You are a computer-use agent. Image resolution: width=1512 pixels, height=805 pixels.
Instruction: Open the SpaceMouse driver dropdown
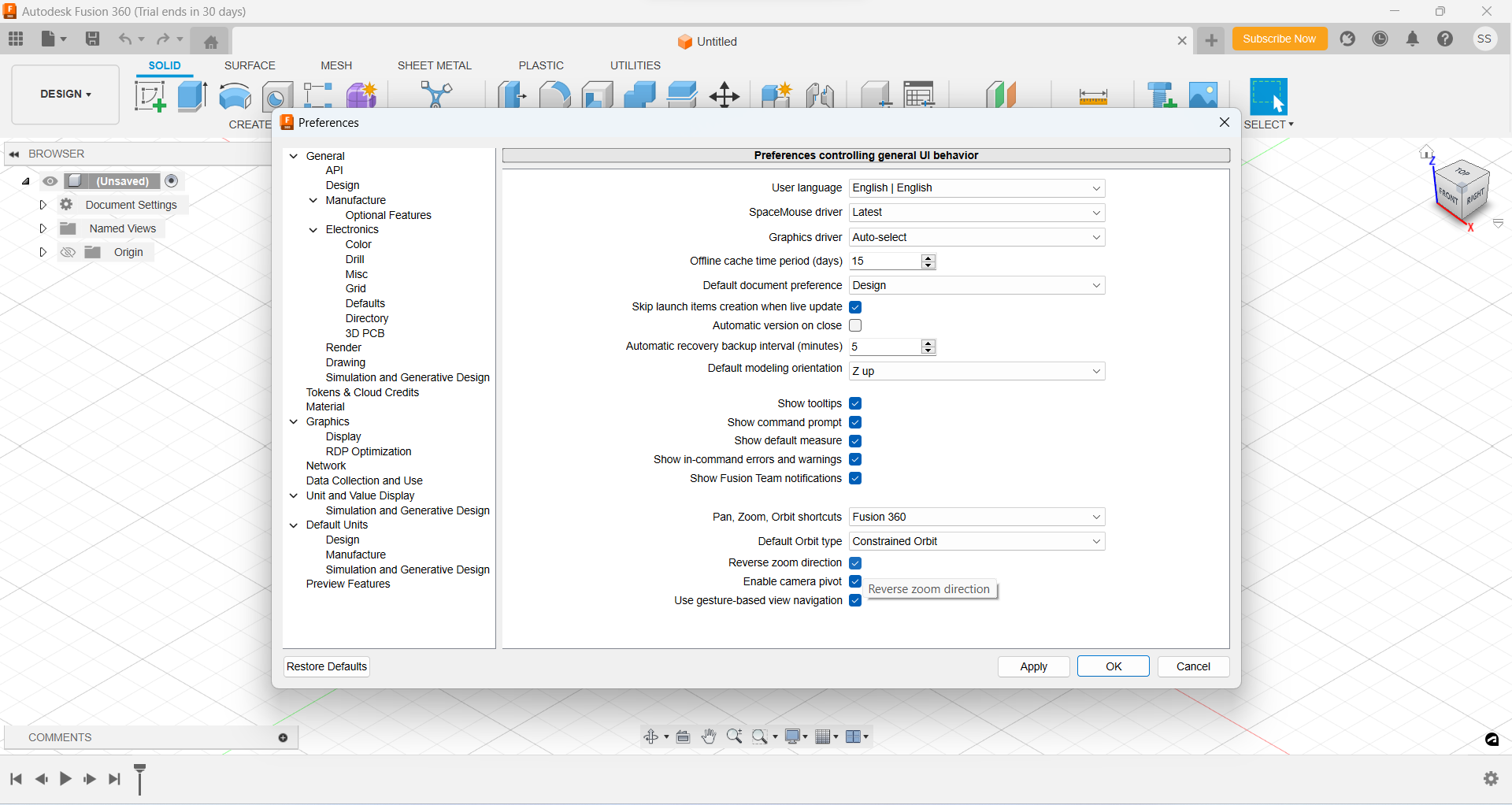(976, 213)
